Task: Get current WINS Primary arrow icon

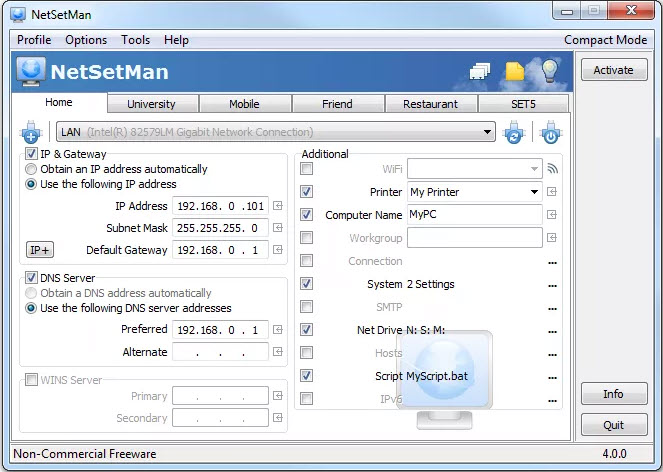Action: [x=278, y=396]
